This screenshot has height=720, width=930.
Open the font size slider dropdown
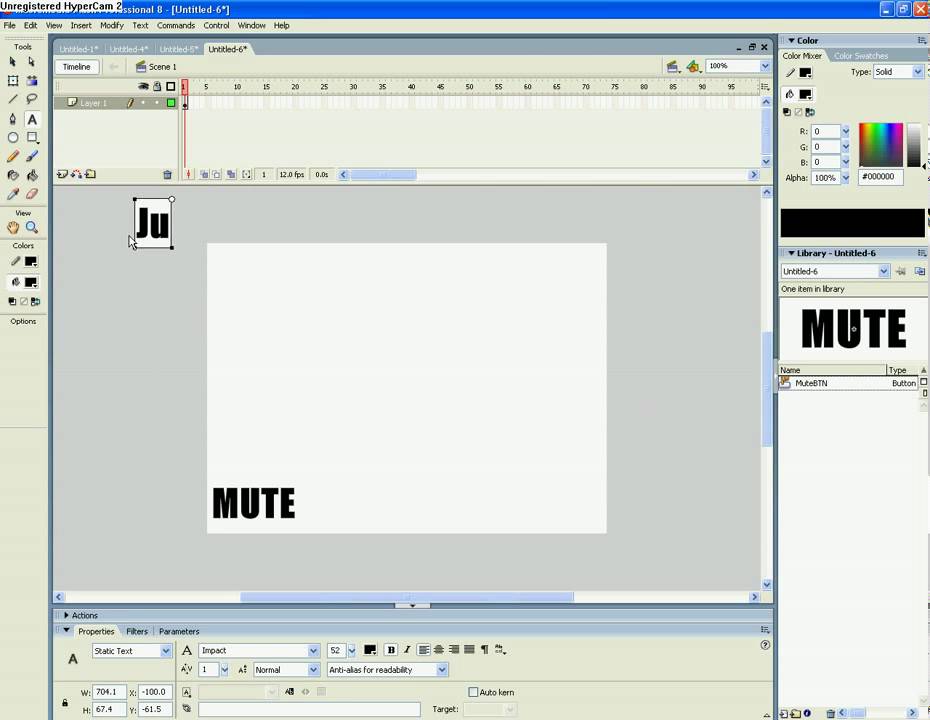click(x=352, y=651)
